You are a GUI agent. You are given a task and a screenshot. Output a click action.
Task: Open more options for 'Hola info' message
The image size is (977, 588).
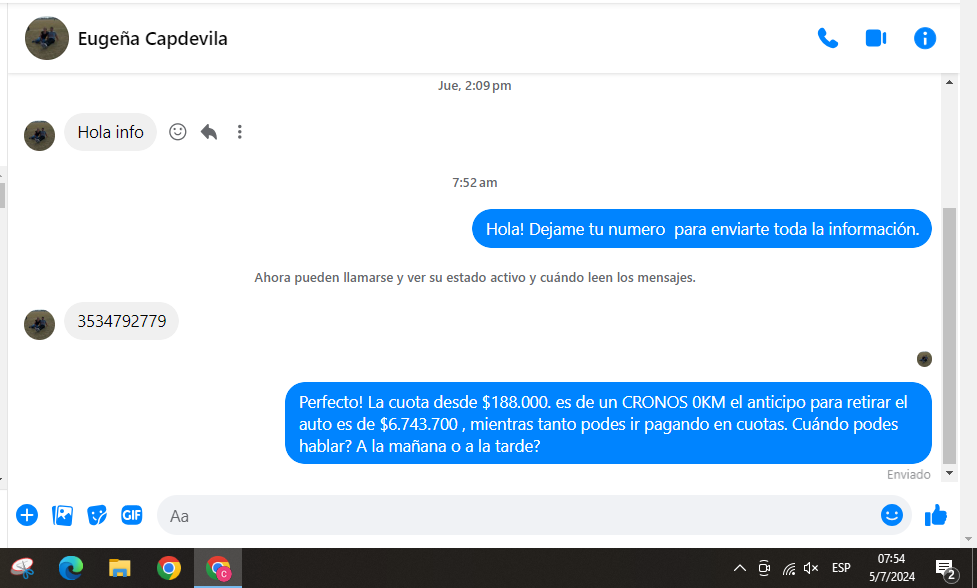(239, 132)
